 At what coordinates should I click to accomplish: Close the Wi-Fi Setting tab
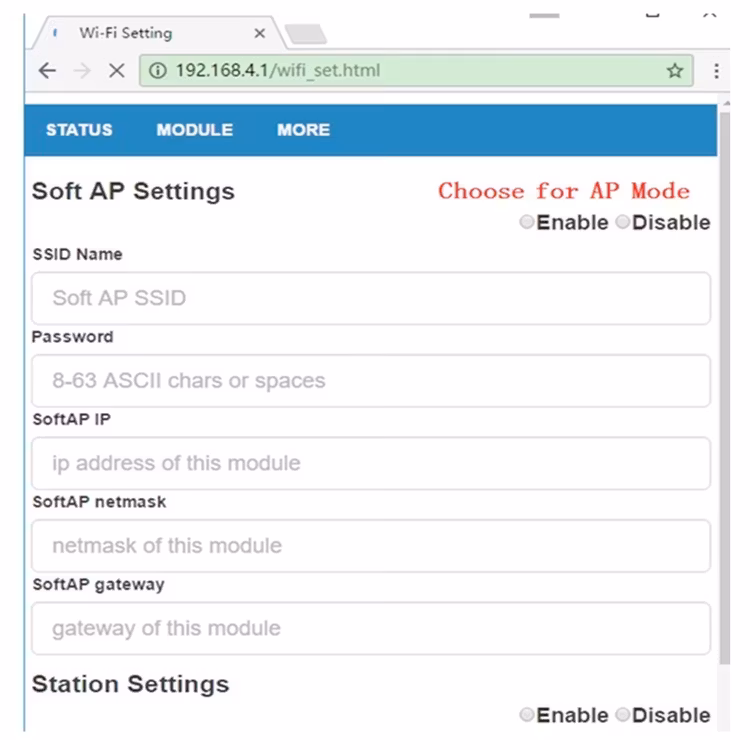point(259,33)
